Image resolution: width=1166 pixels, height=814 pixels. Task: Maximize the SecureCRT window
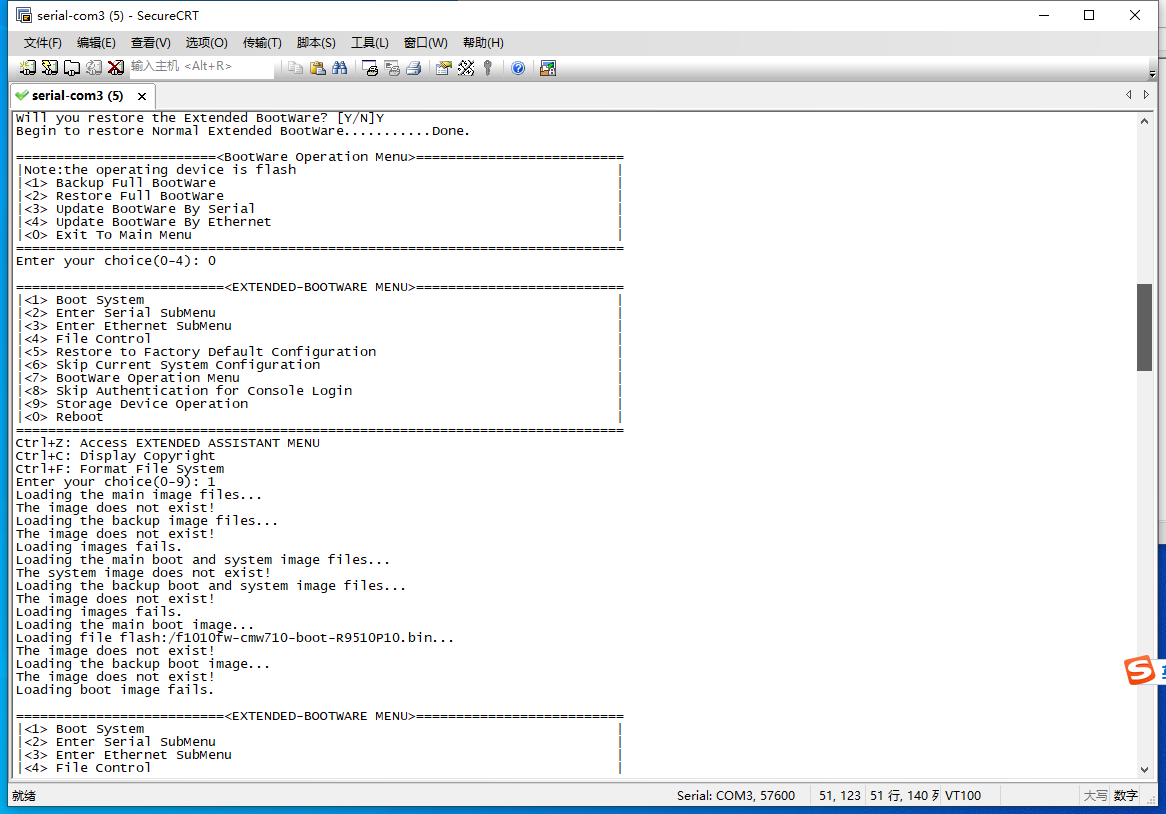point(1089,15)
